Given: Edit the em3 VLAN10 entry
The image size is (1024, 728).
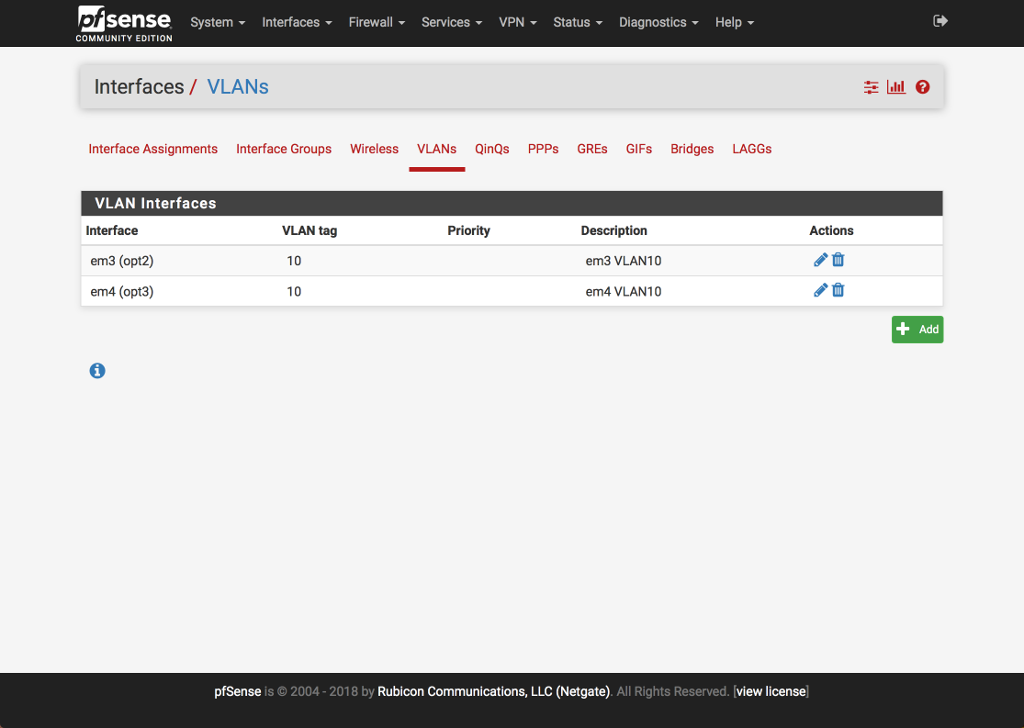Looking at the screenshot, I should pyautogui.click(x=820, y=260).
